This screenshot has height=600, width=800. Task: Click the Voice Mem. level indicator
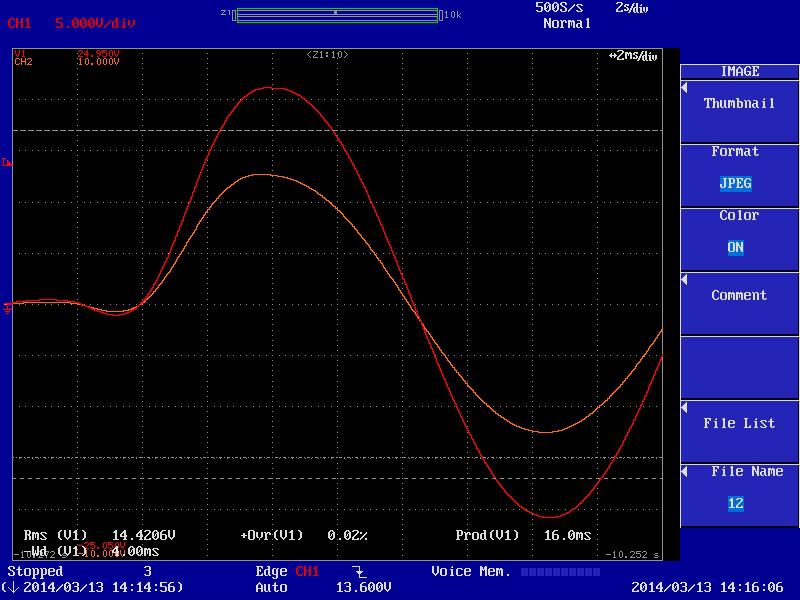(x=560, y=572)
